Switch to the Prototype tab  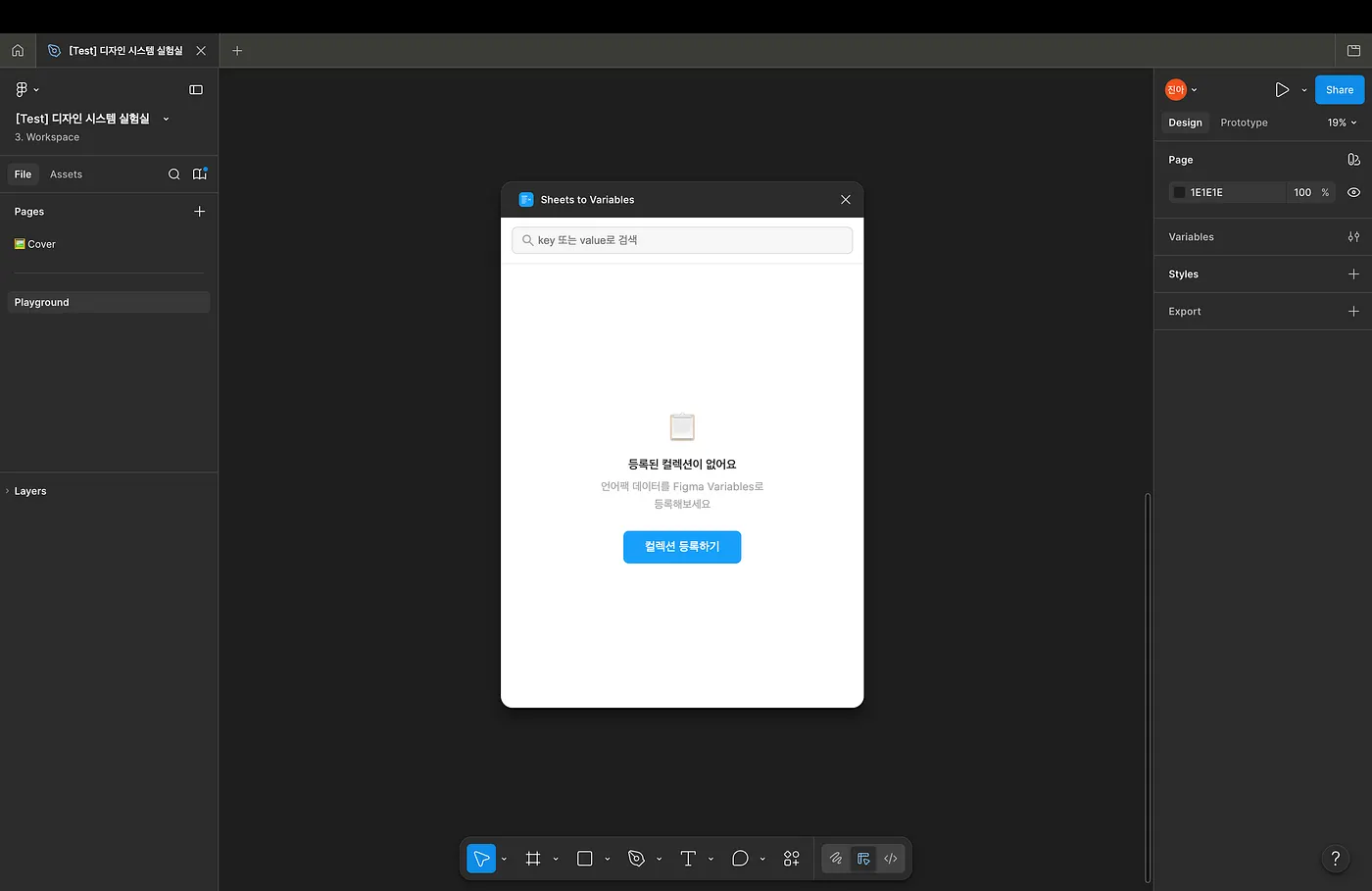pos(1244,123)
